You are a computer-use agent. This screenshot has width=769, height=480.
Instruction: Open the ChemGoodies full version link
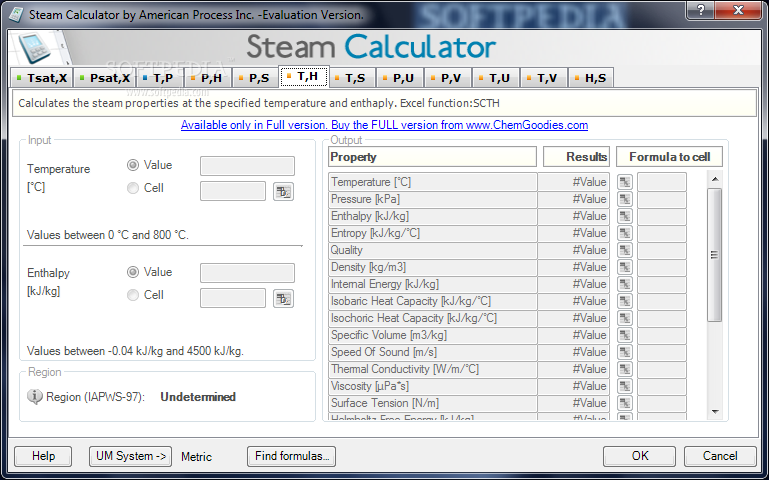coord(384,125)
